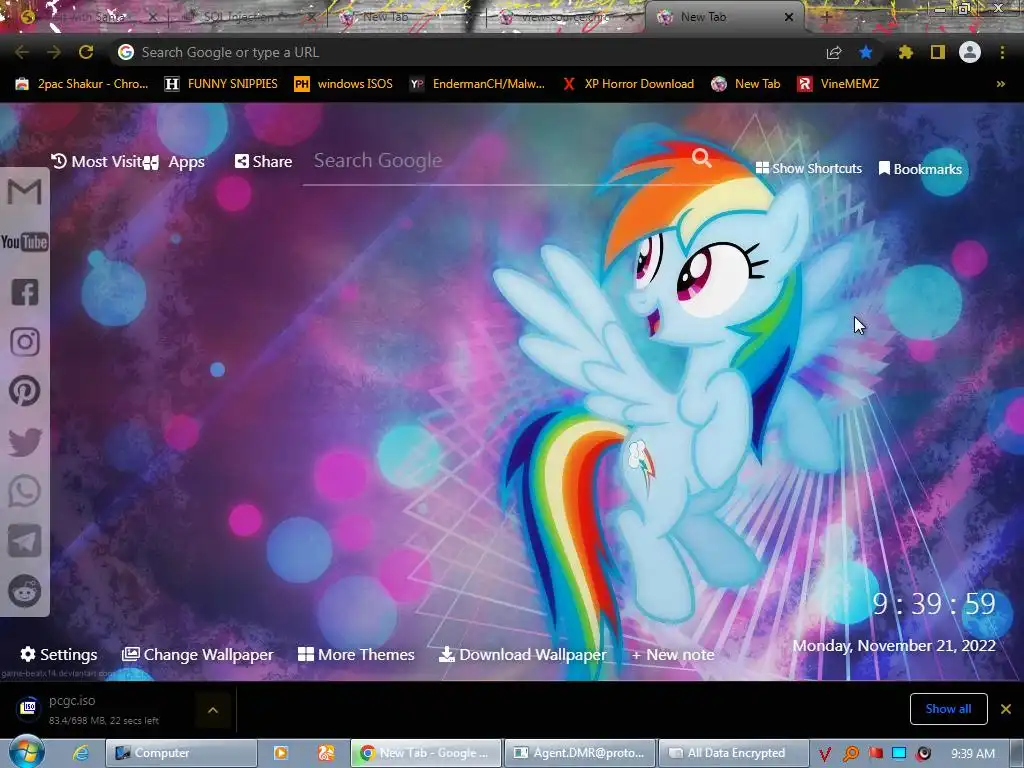
Task: Open FUNNY SNIPPIES bookmark
Action: pos(221,84)
